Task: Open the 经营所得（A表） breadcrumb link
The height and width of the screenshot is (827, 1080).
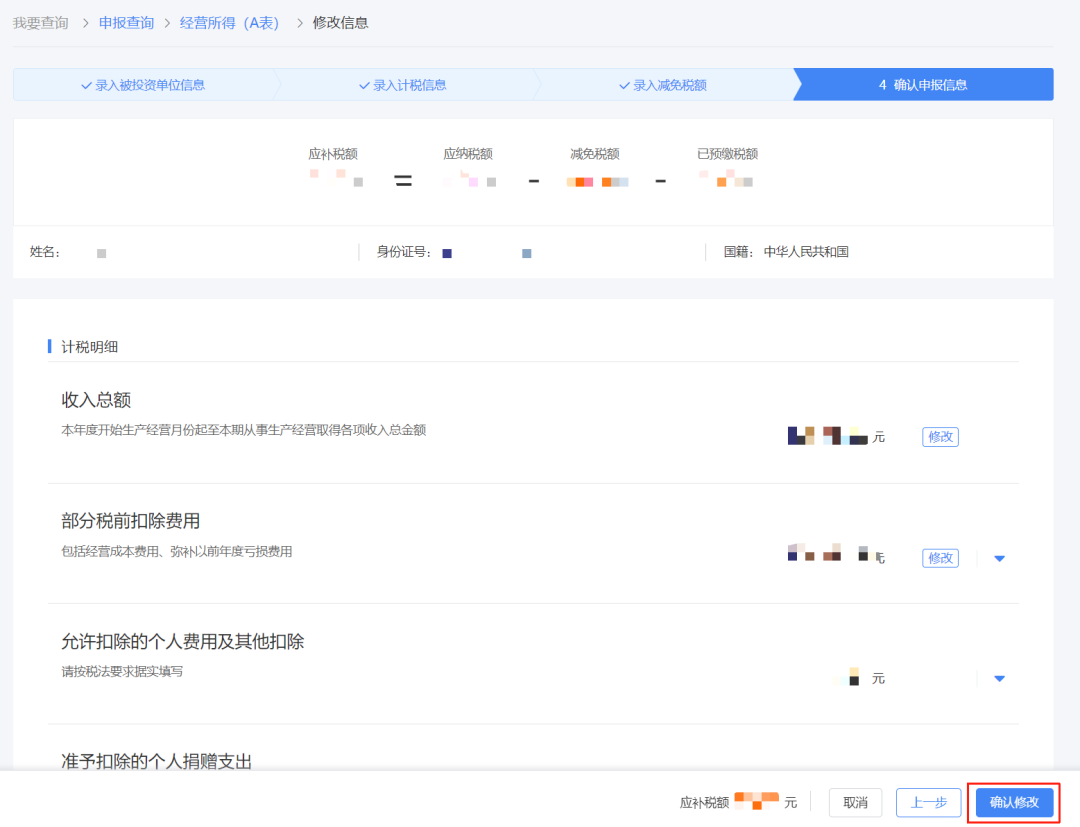Action: [230, 22]
